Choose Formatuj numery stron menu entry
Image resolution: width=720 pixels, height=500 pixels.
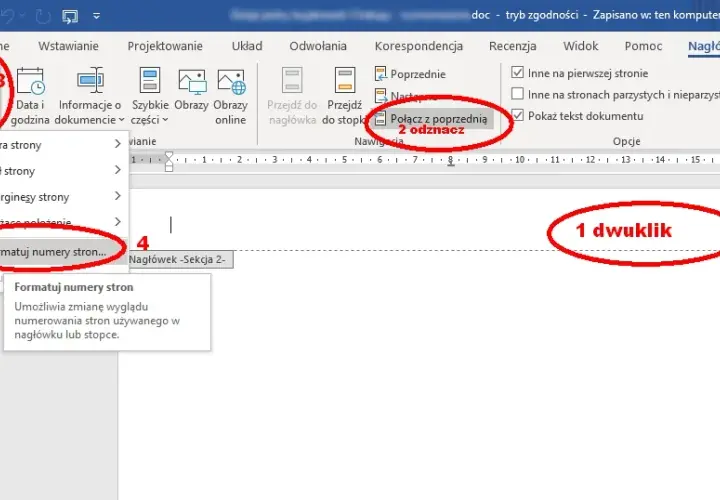coord(60,252)
